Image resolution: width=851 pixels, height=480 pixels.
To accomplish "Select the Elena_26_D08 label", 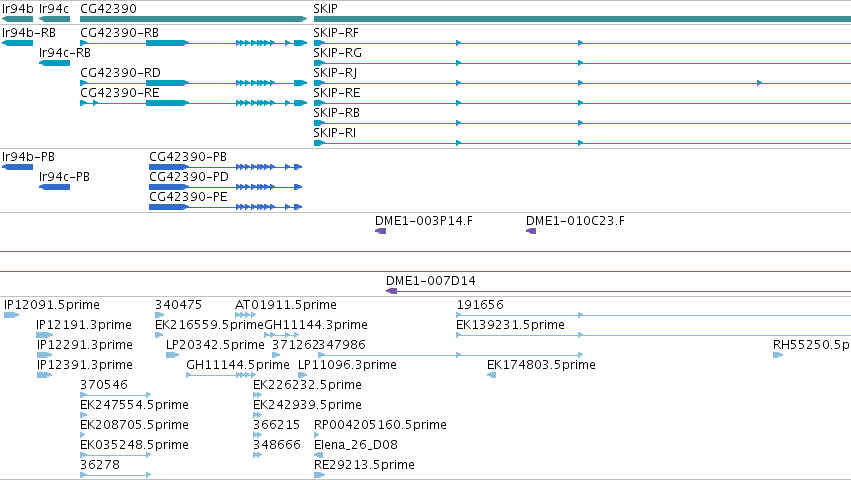I will point(356,445).
